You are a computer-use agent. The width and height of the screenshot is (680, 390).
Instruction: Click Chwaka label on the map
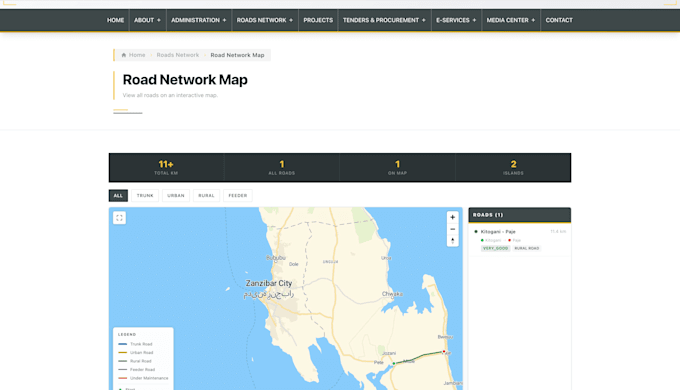392,294
